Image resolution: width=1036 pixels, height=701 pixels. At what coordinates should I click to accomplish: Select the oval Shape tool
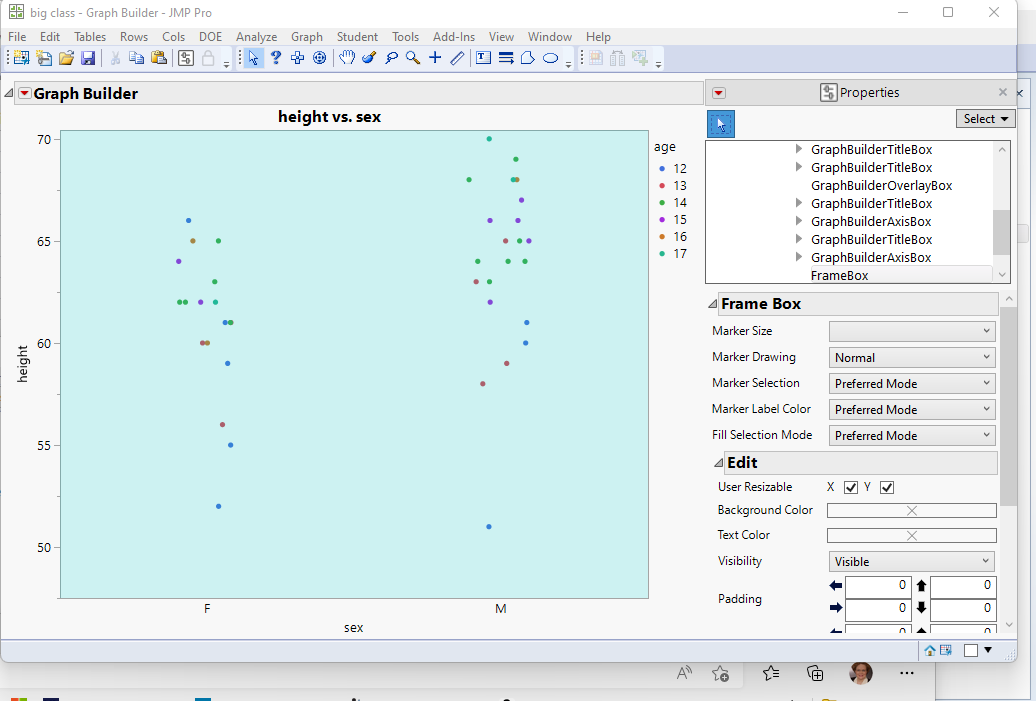[x=550, y=58]
